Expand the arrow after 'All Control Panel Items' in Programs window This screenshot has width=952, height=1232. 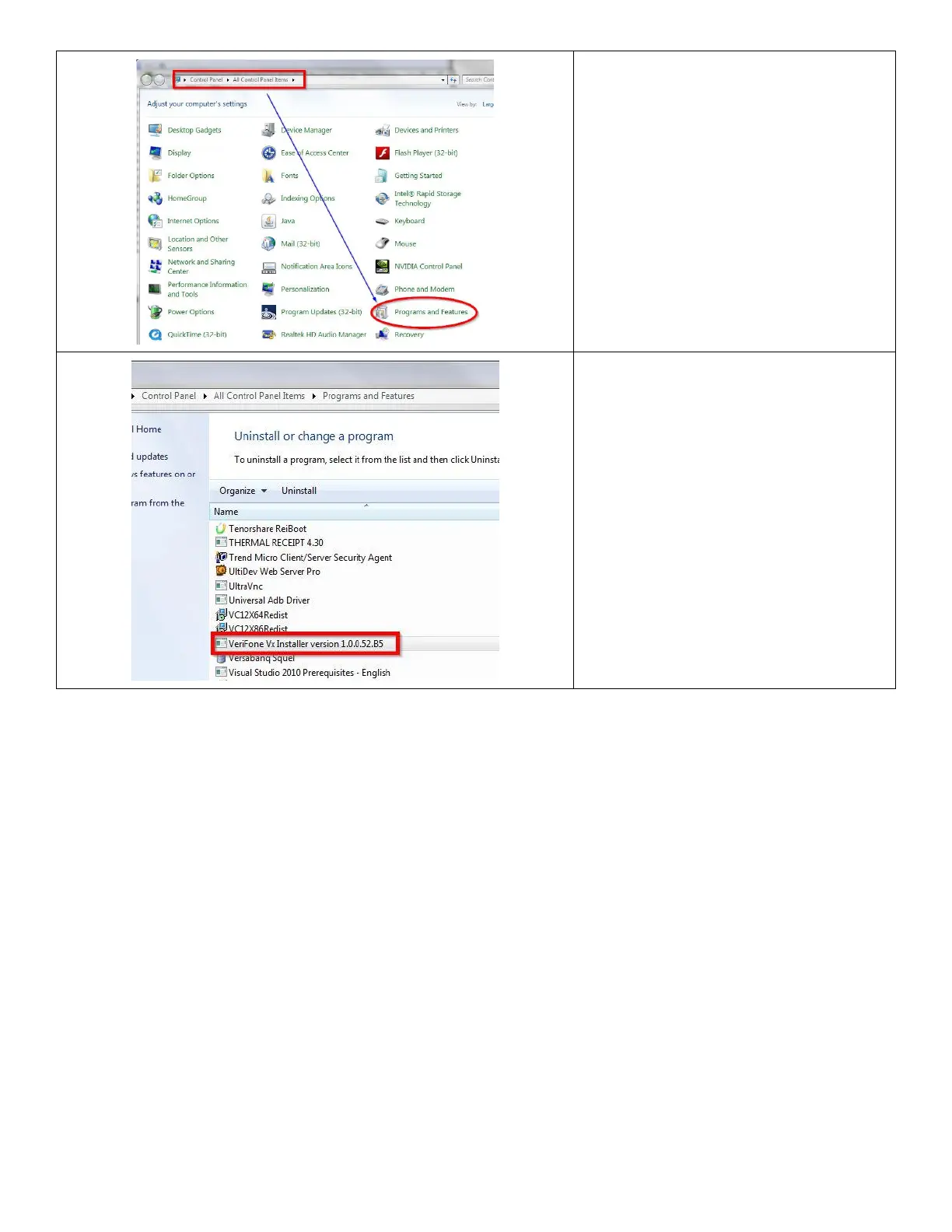click(x=314, y=396)
